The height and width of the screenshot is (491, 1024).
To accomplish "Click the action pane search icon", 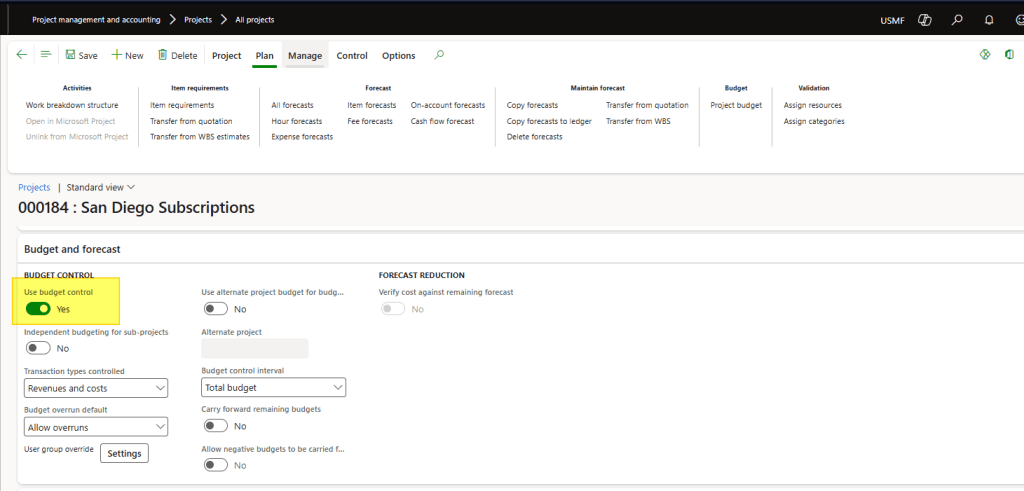I will (x=439, y=55).
